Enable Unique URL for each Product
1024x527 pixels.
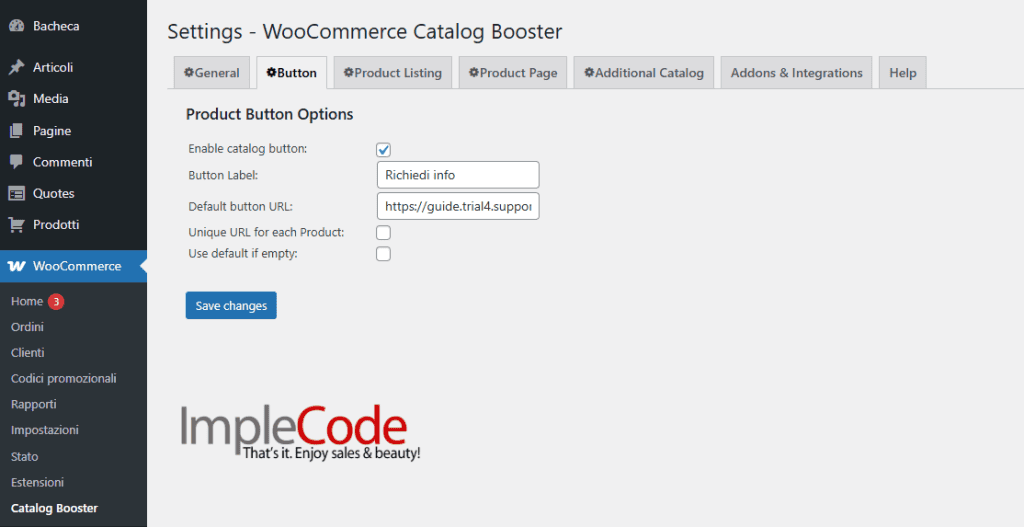383,232
